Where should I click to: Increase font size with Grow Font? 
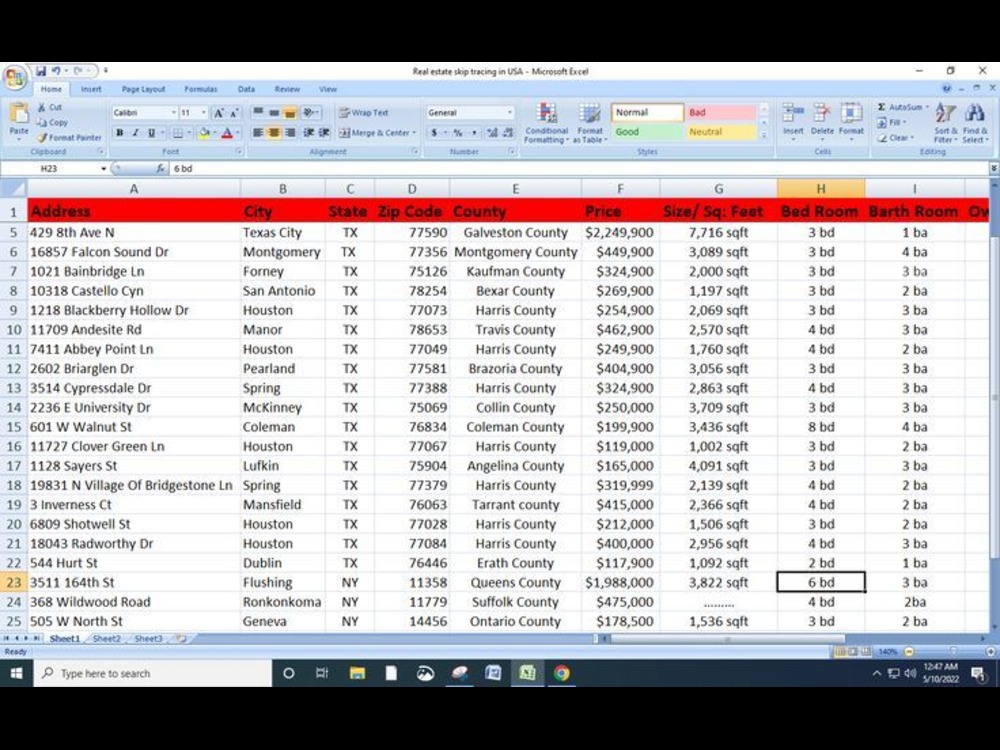(x=219, y=113)
